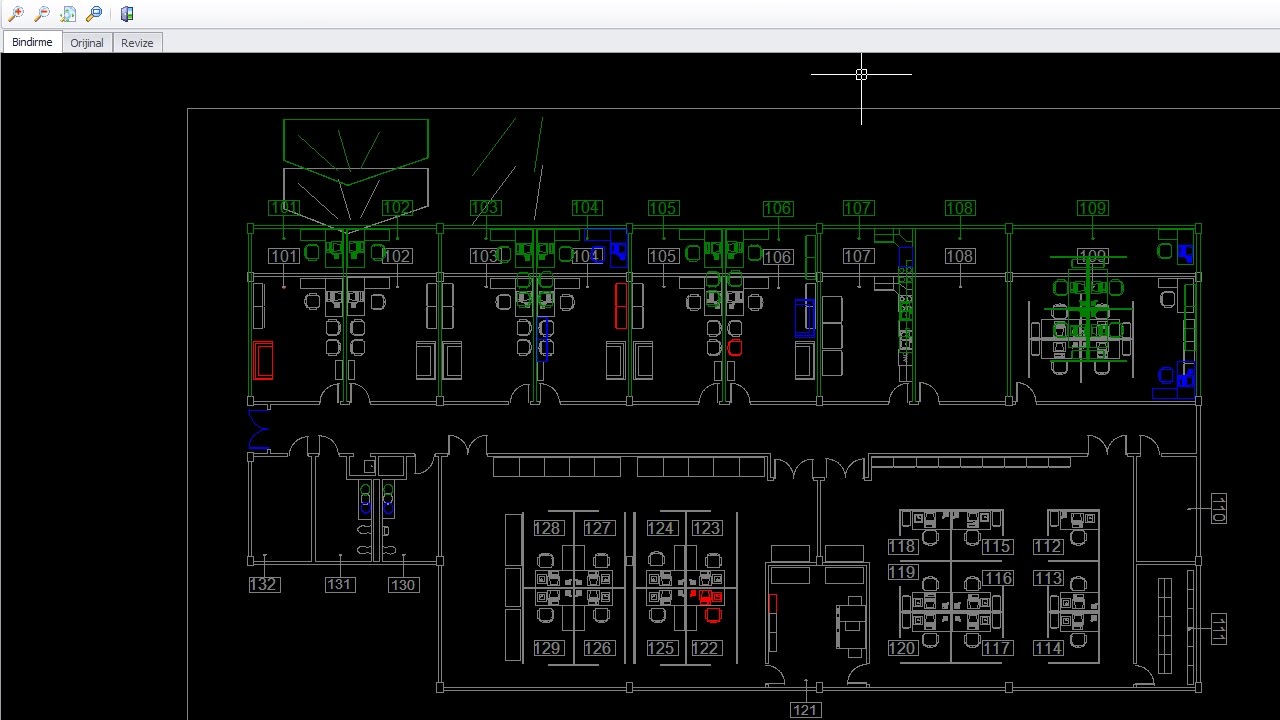The image size is (1280, 720).
Task: Click the zoom in magnifier icon
Action: [16, 14]
